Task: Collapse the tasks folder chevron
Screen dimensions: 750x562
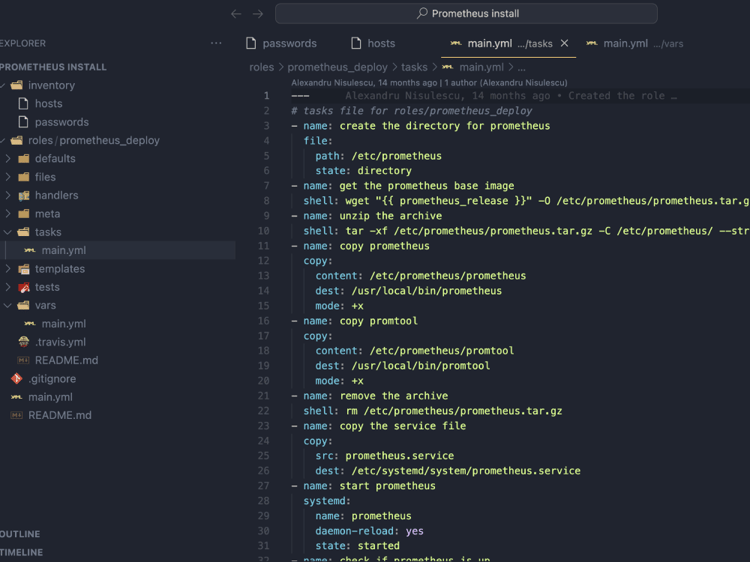Action: coord(8,232)
